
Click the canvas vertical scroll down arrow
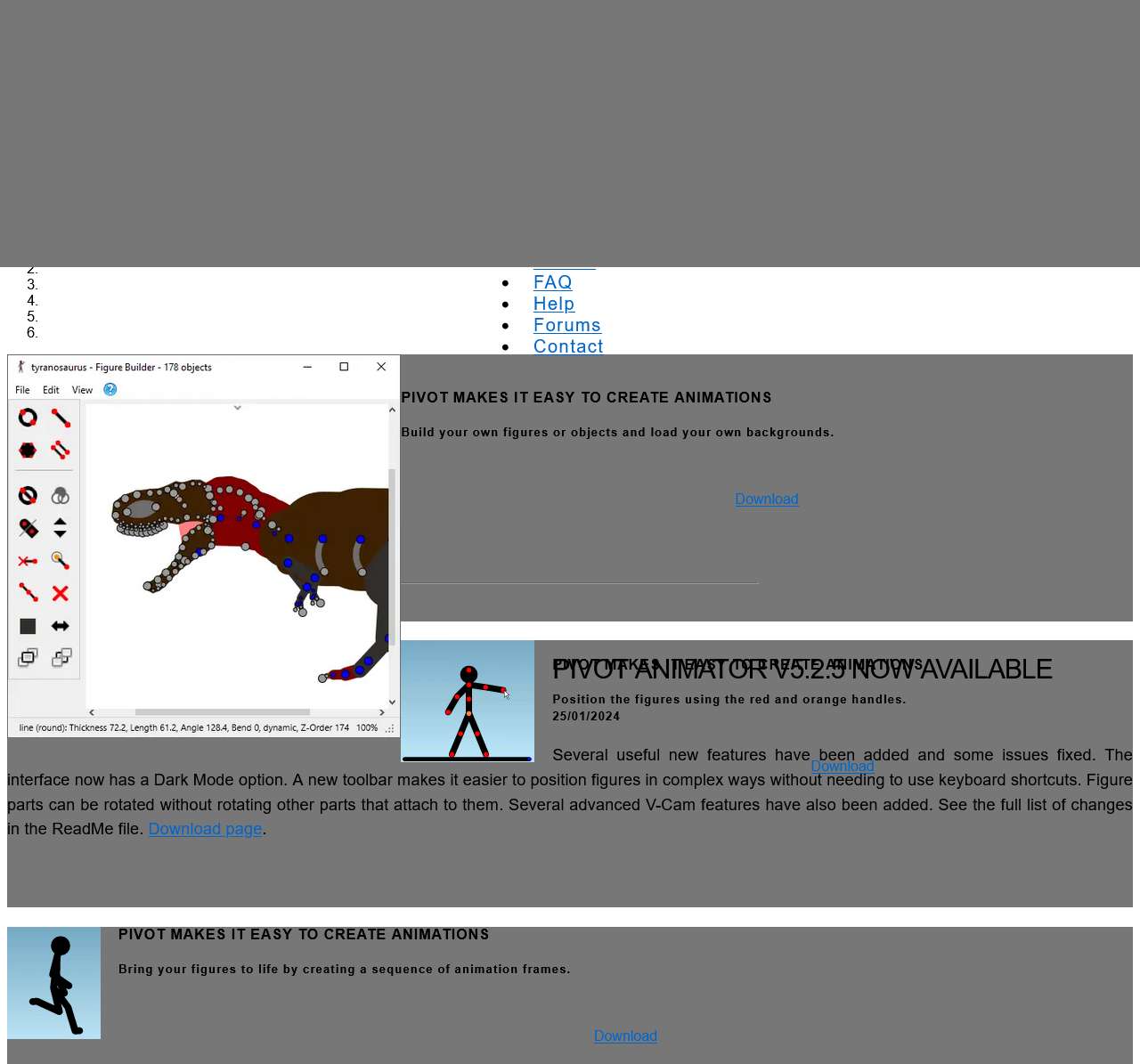392,703
